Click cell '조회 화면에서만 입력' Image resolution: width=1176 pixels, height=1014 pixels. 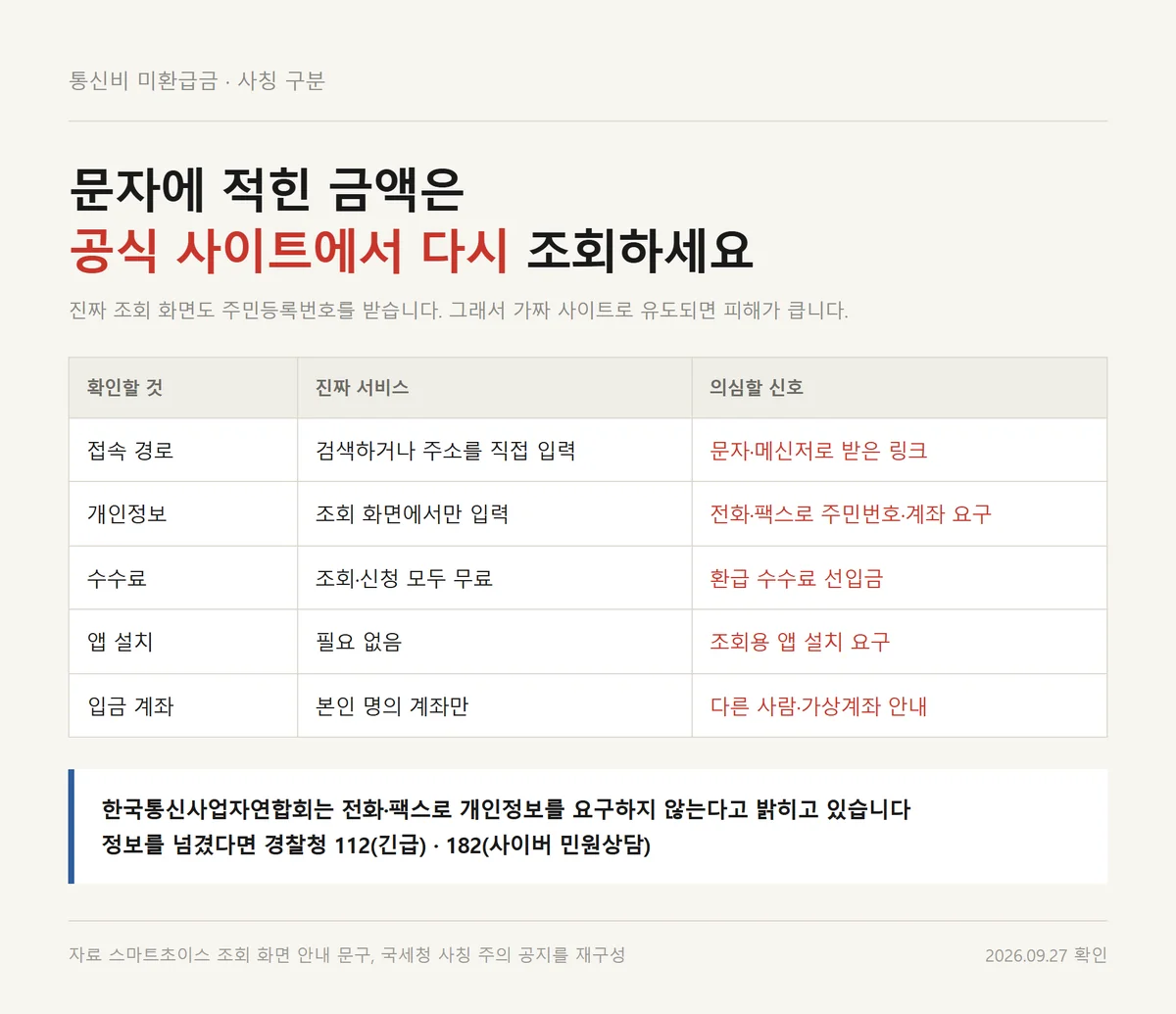[x=412, y=514]
